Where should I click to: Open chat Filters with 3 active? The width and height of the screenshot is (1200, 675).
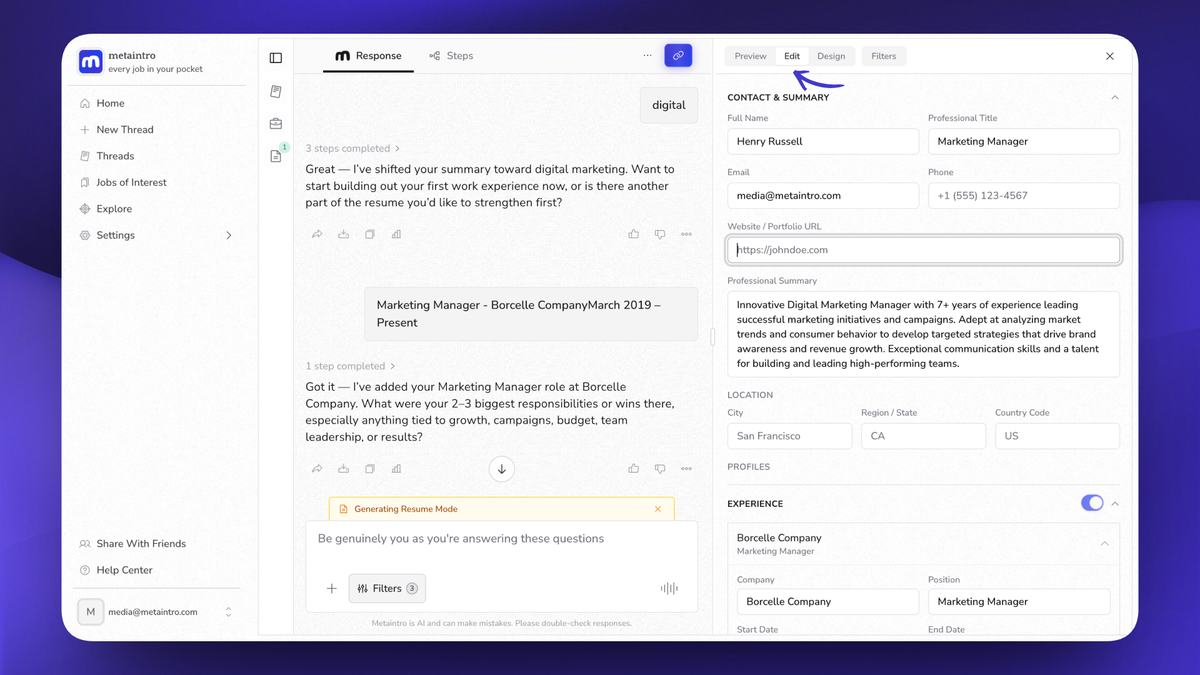(387, 589)
